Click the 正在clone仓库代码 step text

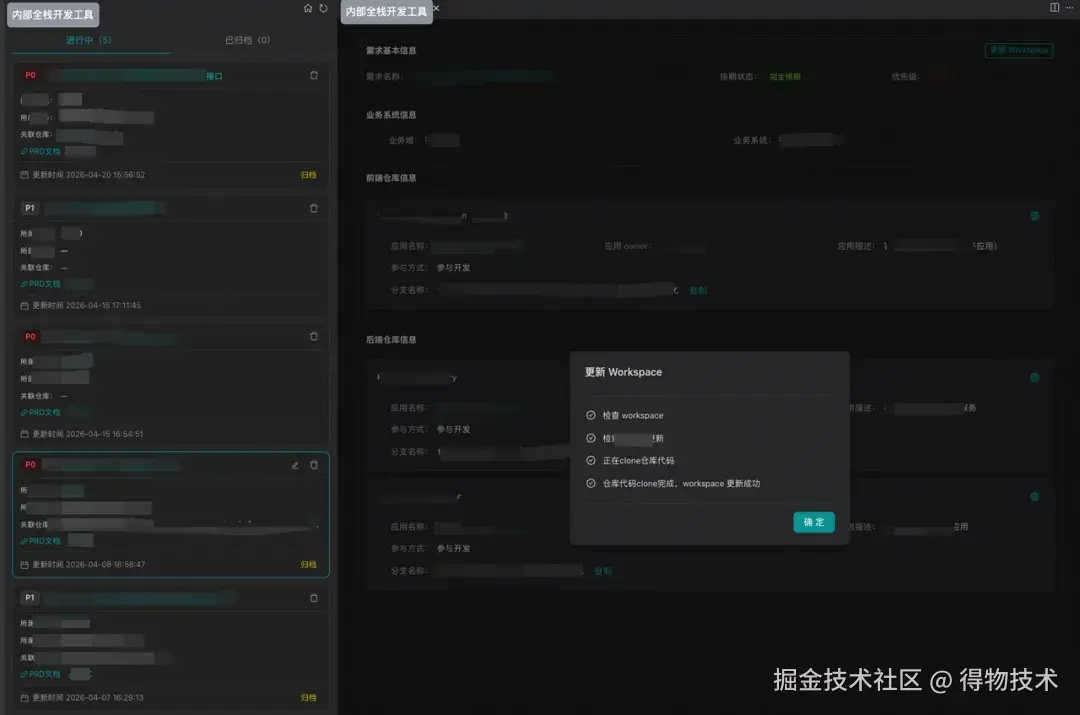(638, 461)
